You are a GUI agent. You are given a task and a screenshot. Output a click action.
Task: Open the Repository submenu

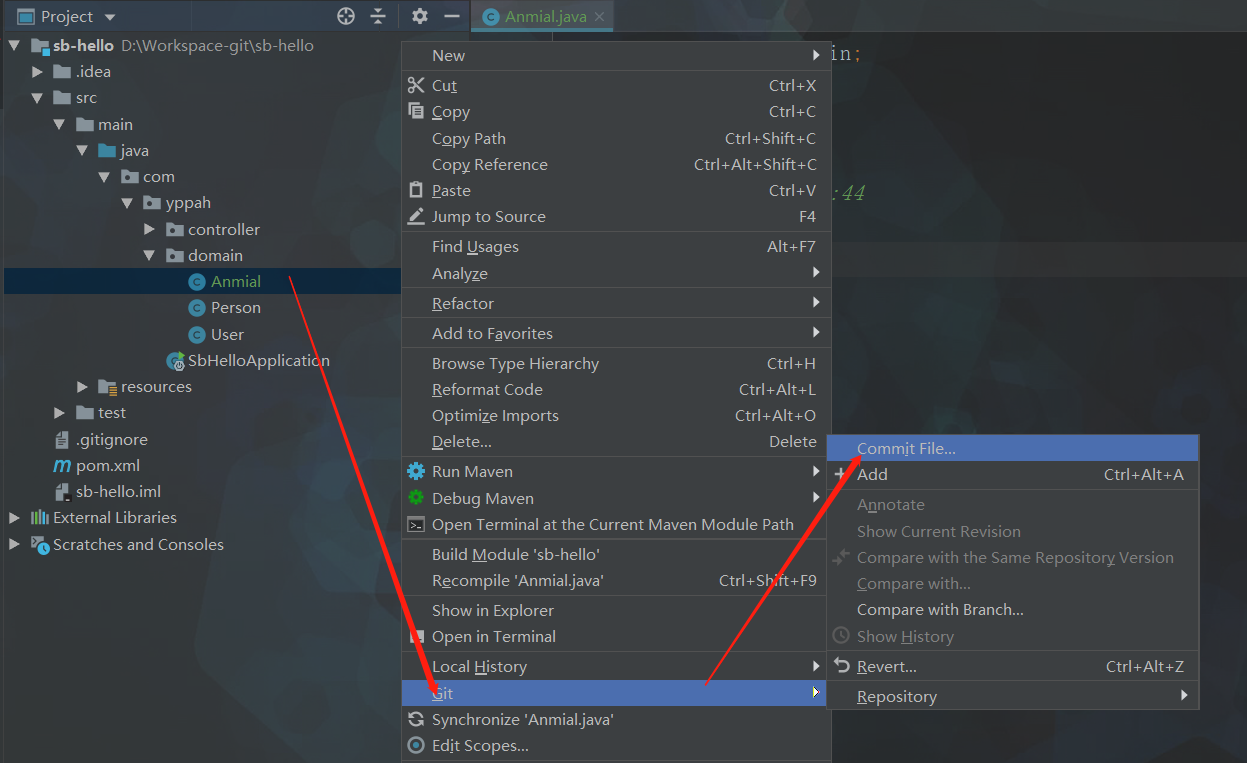pos(897,697)
